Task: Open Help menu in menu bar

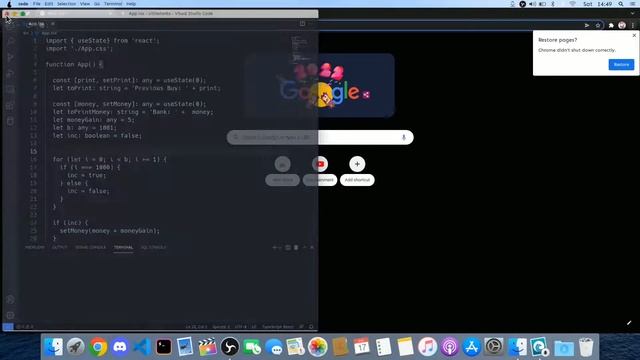Action: pos(131,4)
